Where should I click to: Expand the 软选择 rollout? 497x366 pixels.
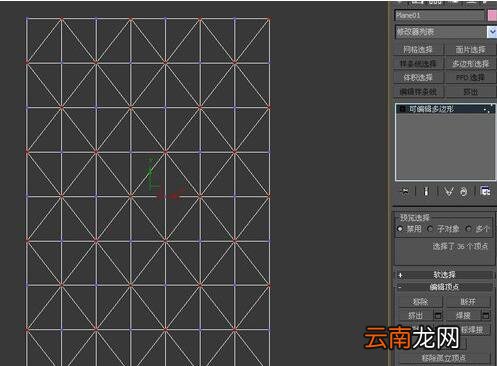point(444,275)
